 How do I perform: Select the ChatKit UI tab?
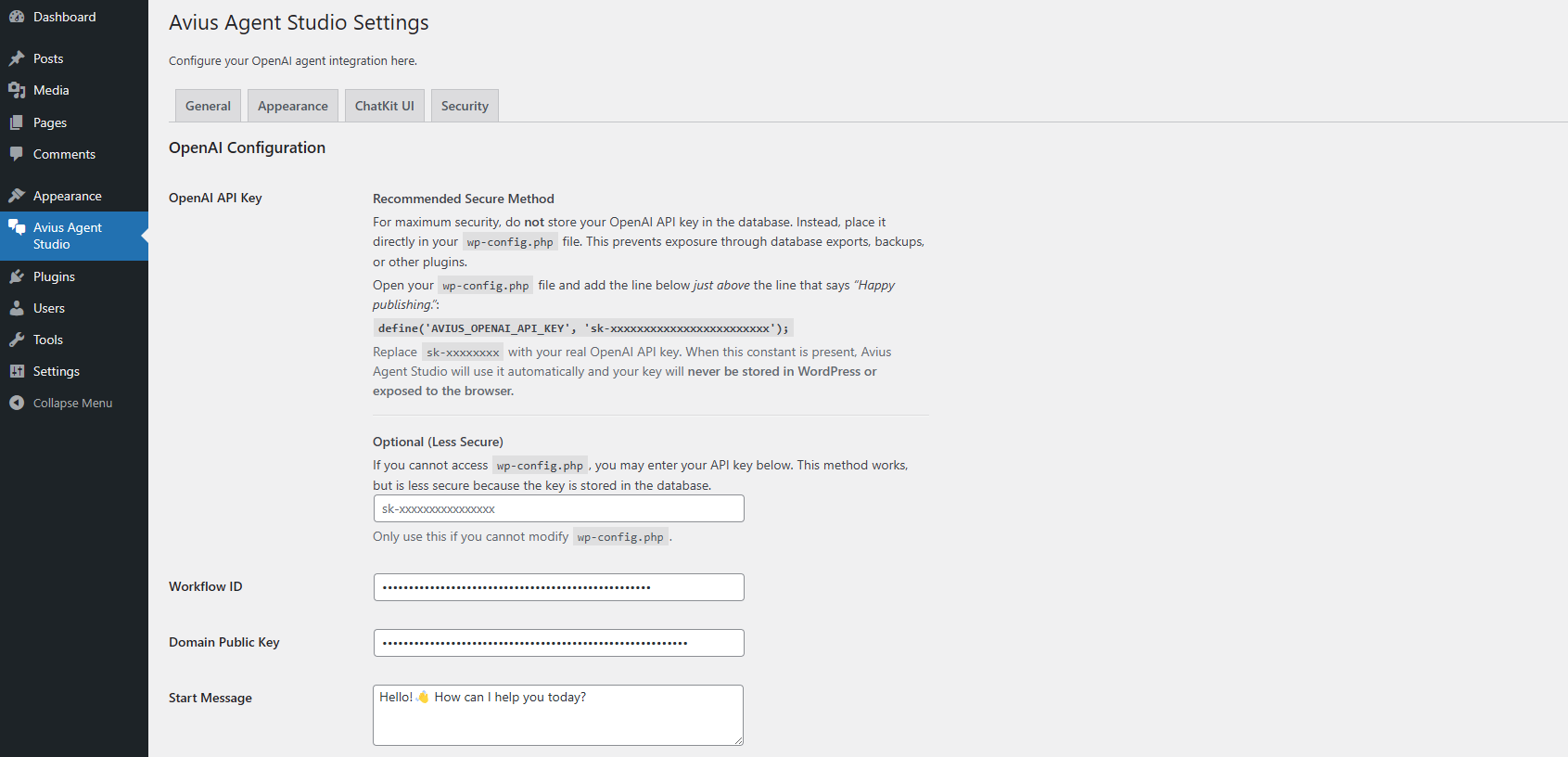click(x=385, y=106)
